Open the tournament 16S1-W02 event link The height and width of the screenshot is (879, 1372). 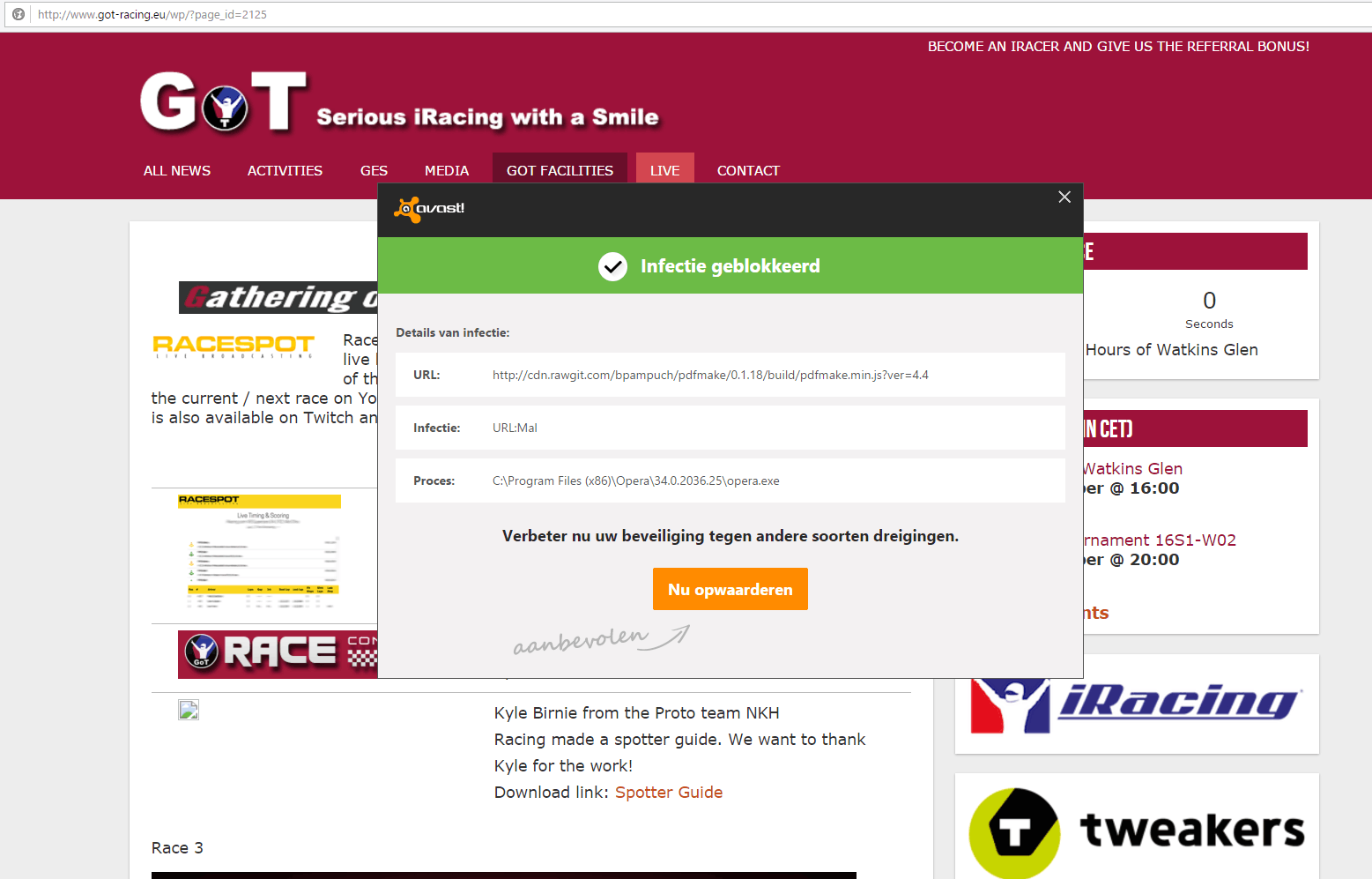pyautogui.click(x=1160, y=540)
